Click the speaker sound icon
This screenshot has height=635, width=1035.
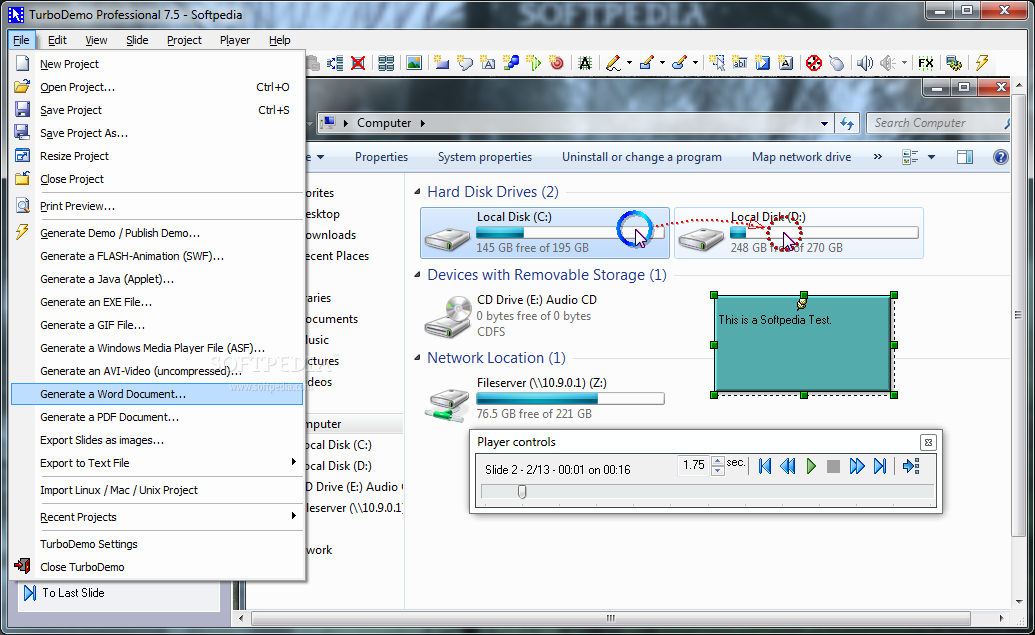[865, 63]
